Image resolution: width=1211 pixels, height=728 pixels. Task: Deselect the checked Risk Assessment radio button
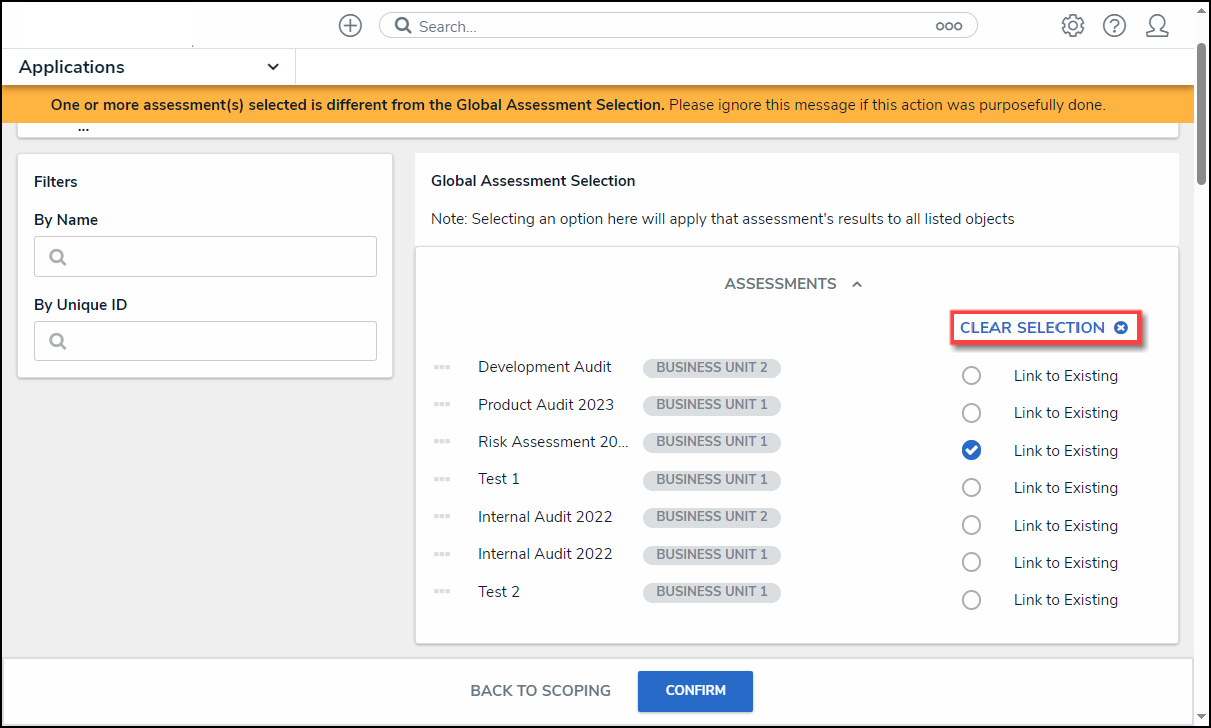pyautogui.click(x=971, y=451)
